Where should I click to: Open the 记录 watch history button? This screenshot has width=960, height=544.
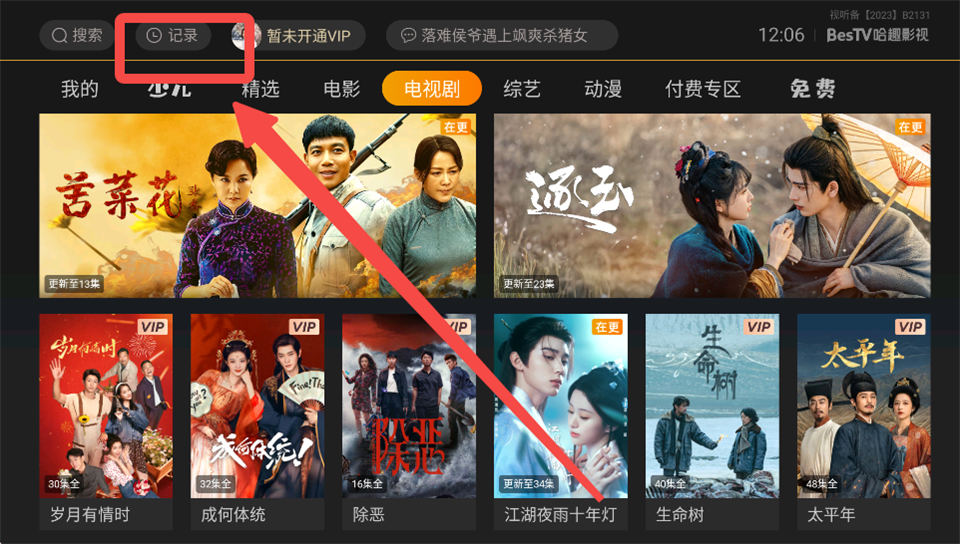[x=173, y=35]
